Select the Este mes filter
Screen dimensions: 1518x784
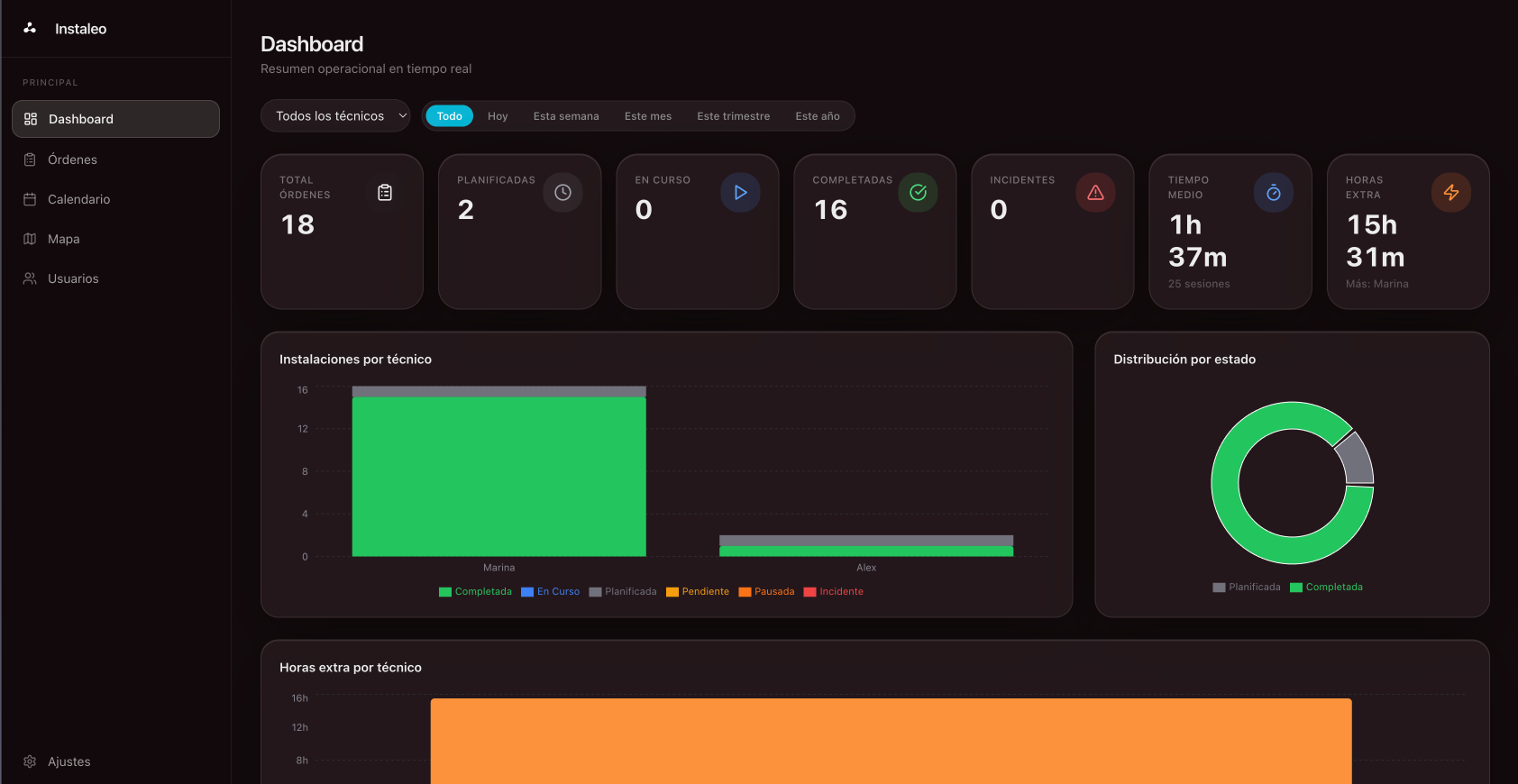coord(648,116)
